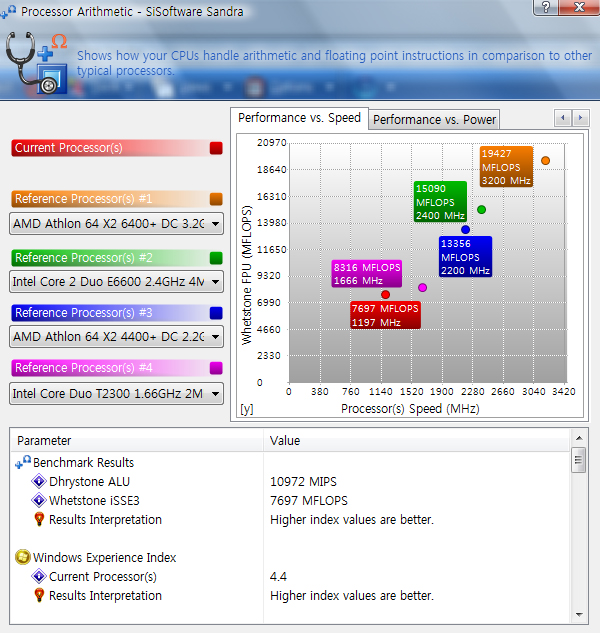Toggle the Reference Processor(s) #3 blue checkbox
Viewport: 600px width, 633px height.
216,313
